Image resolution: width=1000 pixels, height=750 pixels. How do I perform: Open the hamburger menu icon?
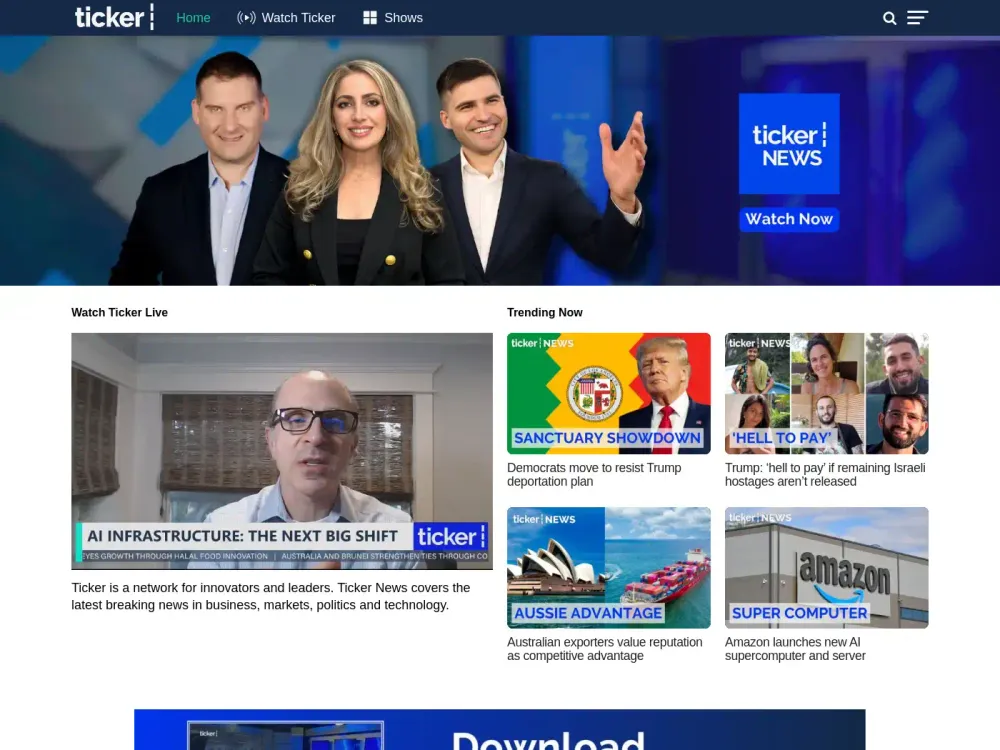point(917,18)
